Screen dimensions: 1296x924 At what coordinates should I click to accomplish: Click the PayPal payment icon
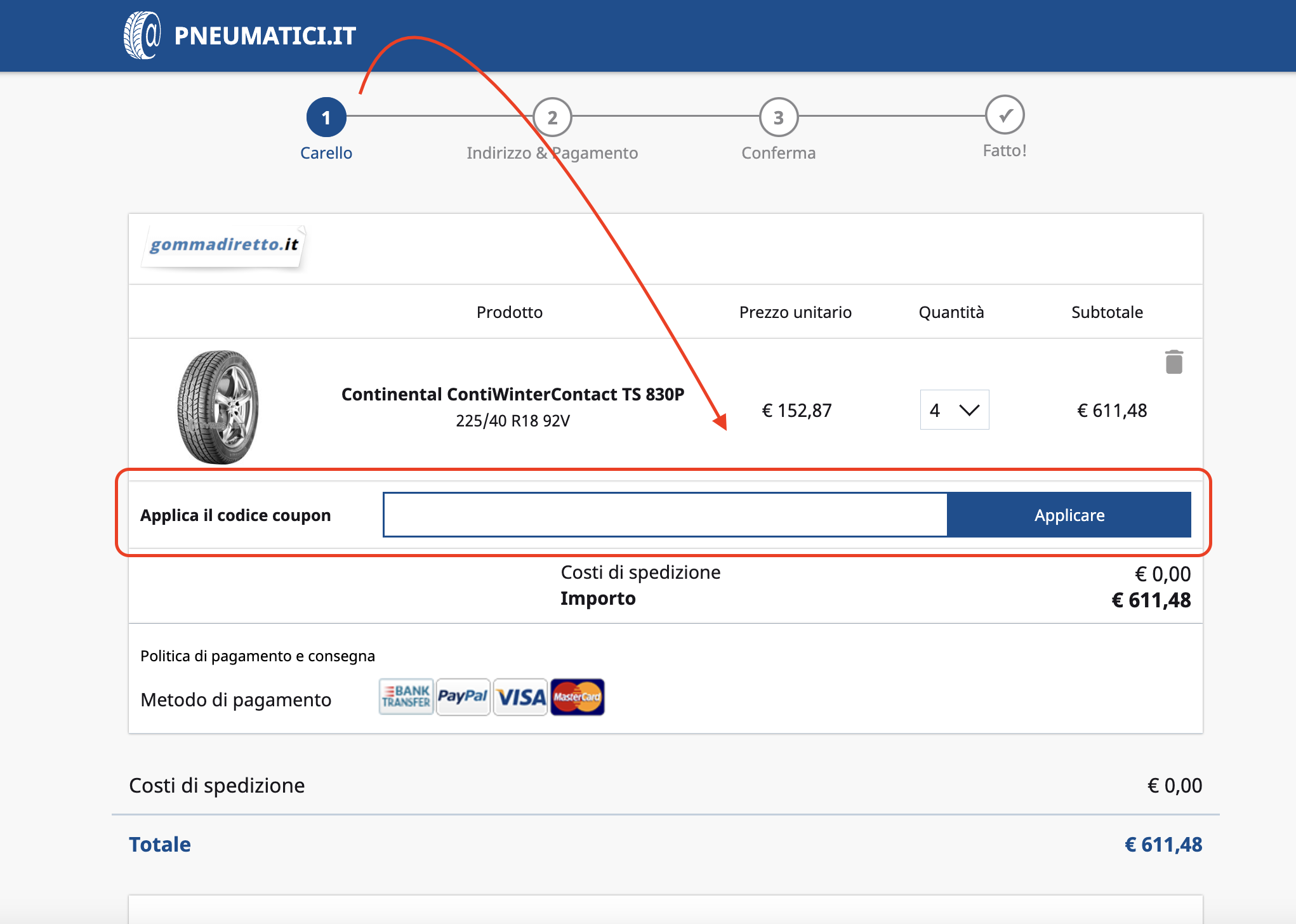tap(463, 697)
